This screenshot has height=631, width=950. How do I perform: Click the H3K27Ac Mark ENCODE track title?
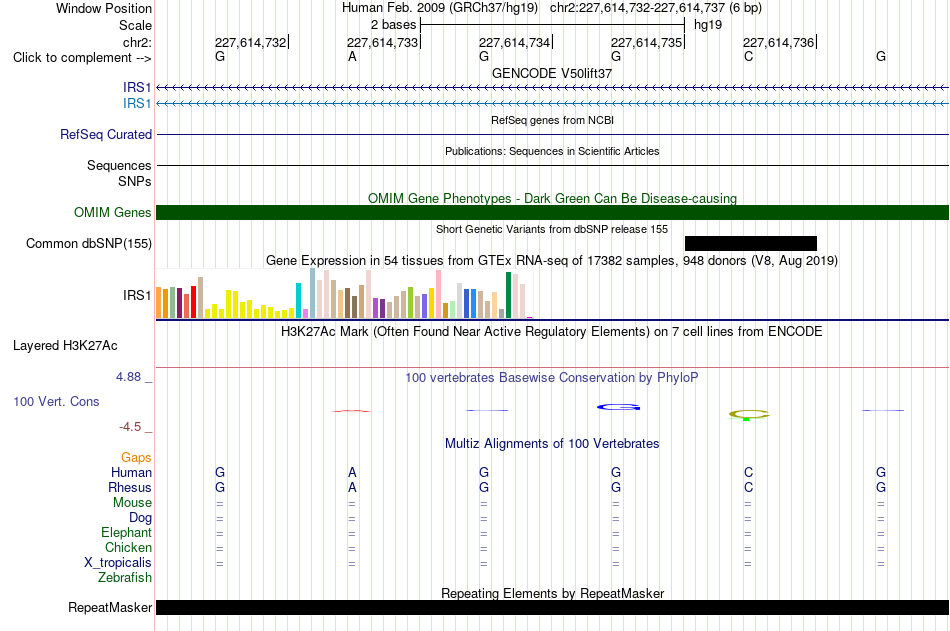coord(552,332)
